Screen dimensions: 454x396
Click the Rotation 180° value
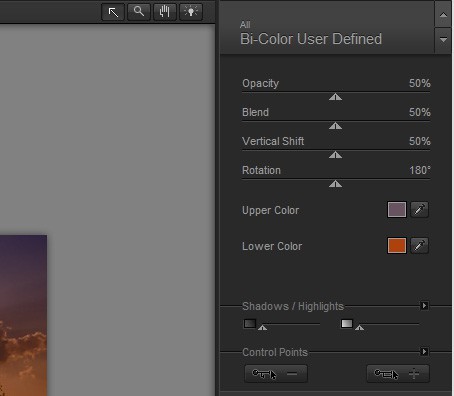pyautogui.click(x=420, y=170)
